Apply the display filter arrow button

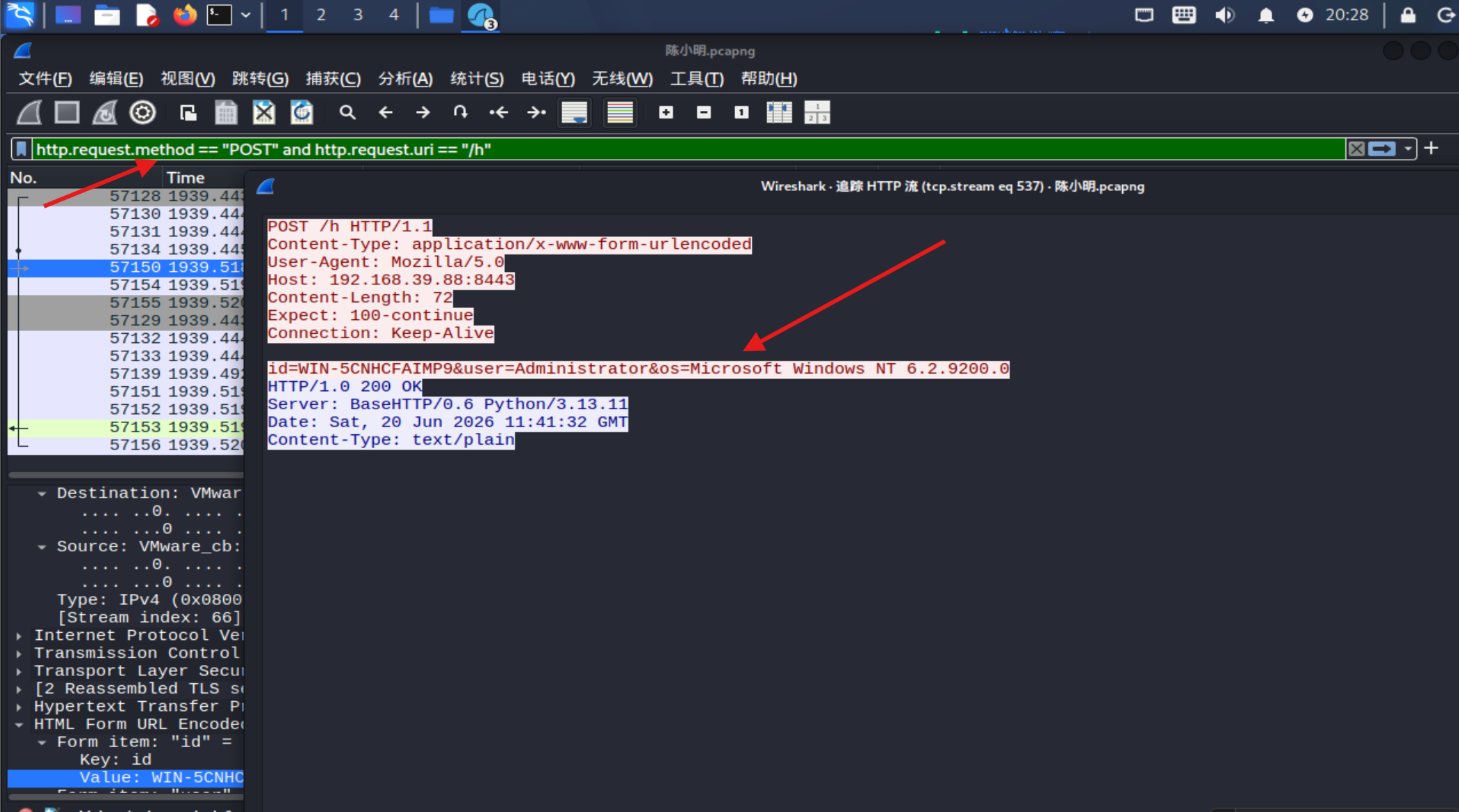[1382, 149]
